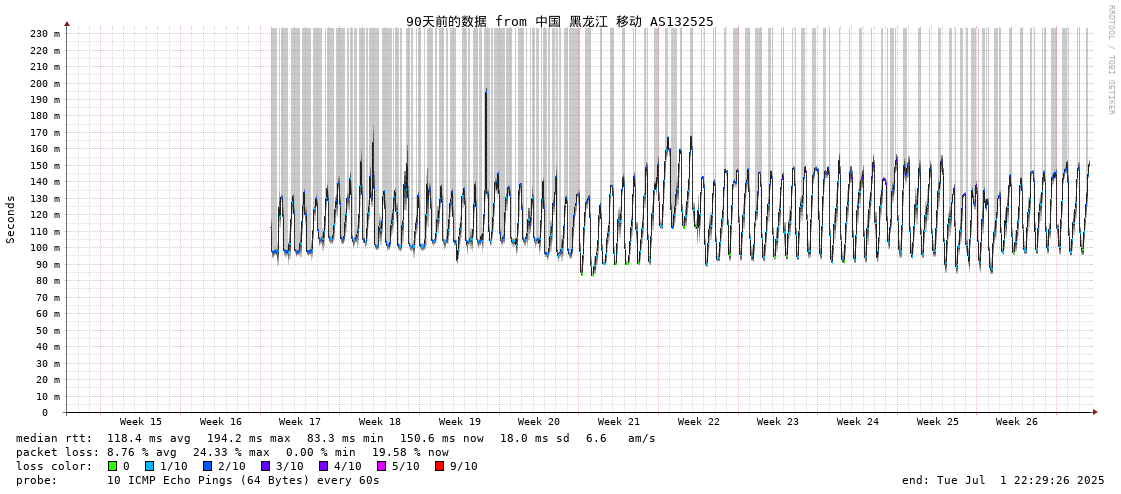Click the "median rtt:" row label
This screenshot has width=1121, height=494.
(x=54, y=438)
